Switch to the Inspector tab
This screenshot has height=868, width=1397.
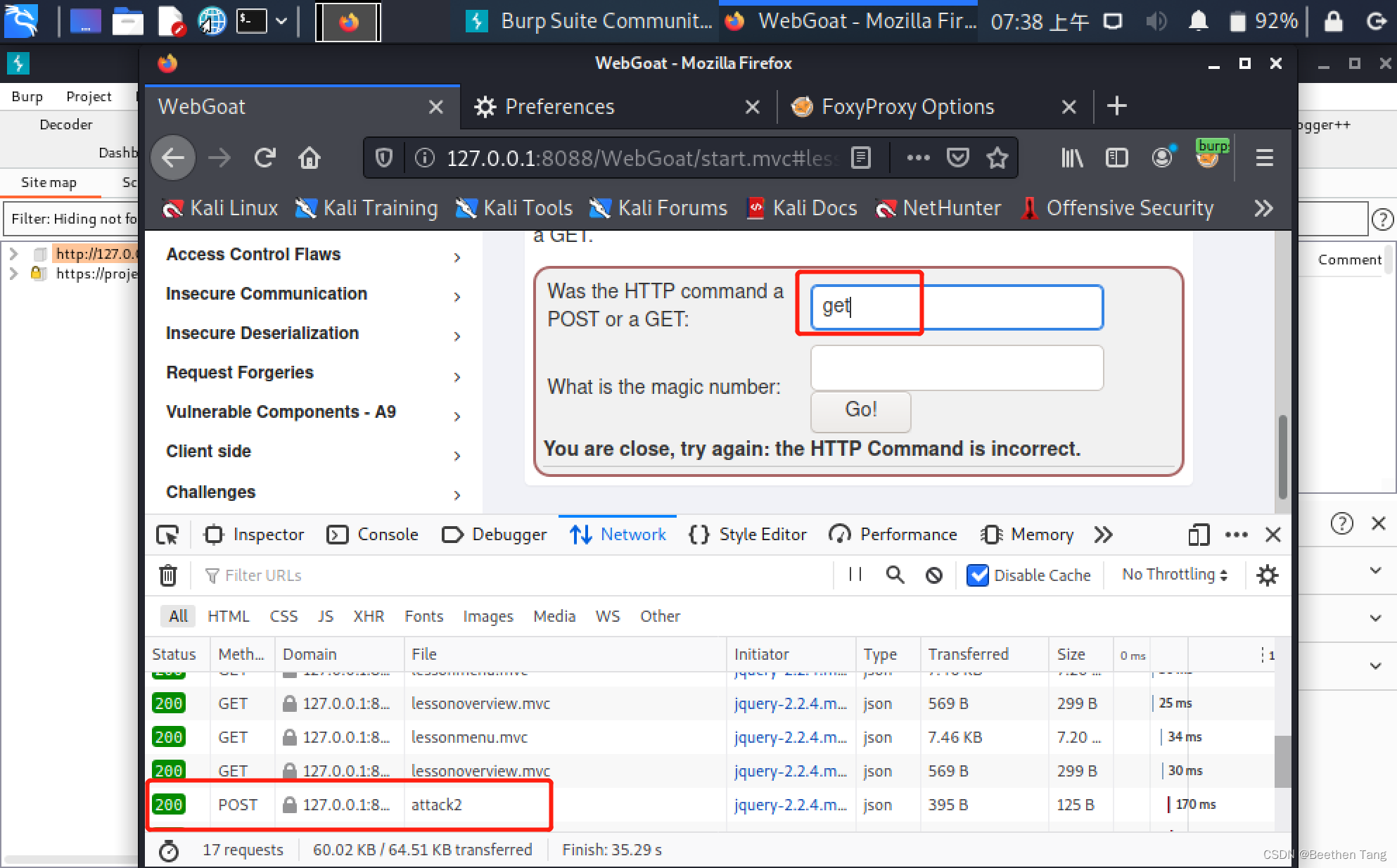[255, 535]
